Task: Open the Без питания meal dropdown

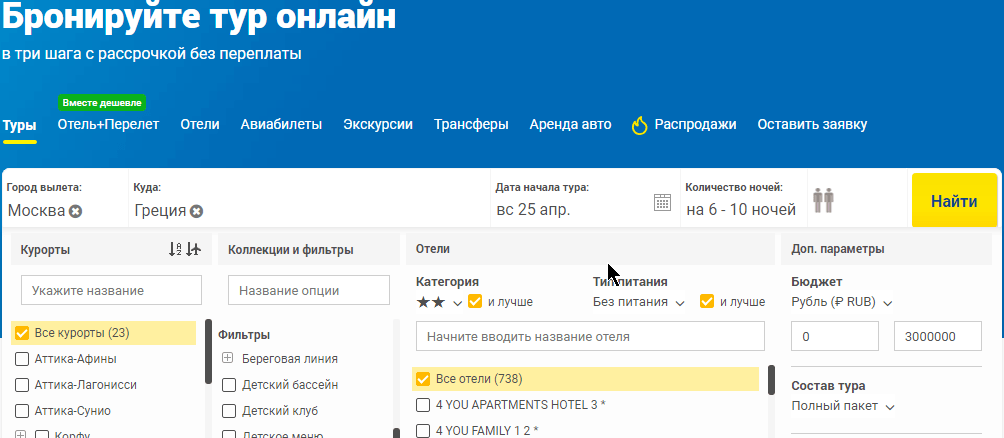Action: [x=638, y=302]
